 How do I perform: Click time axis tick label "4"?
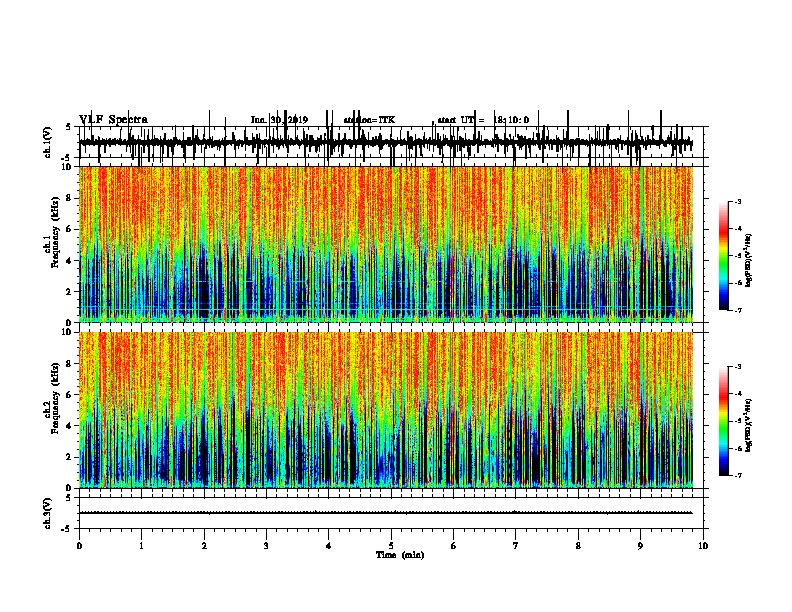[329, 546]
